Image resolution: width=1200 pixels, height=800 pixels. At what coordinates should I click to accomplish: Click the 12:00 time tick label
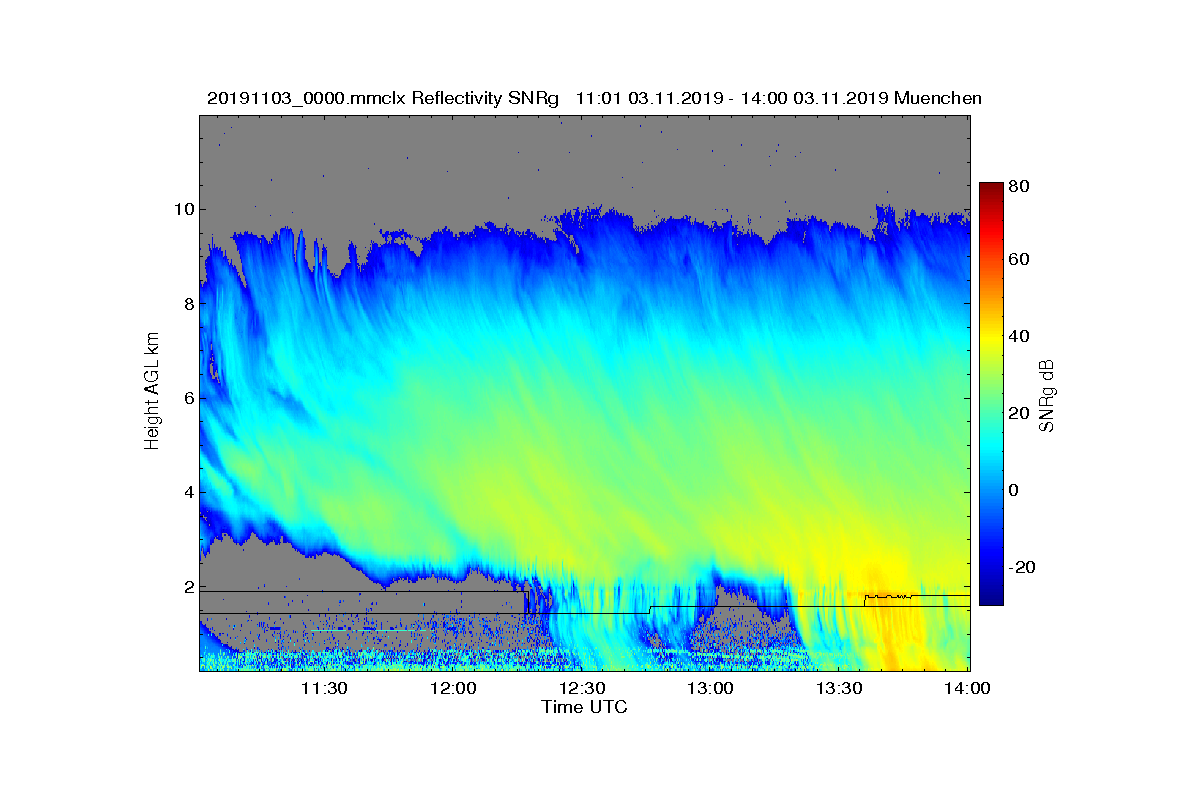454,689
